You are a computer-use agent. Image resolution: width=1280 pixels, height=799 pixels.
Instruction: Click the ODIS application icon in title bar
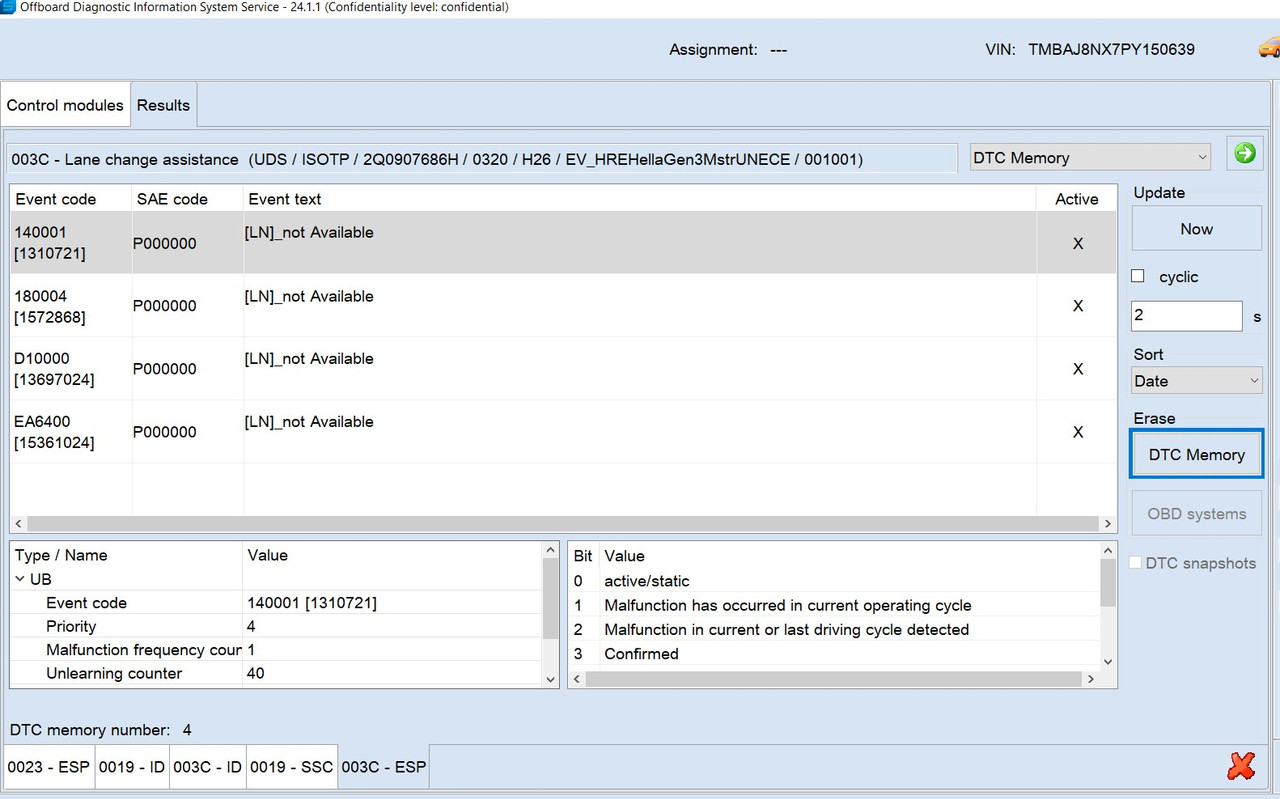pyautogui.click(x=8, y=7)
